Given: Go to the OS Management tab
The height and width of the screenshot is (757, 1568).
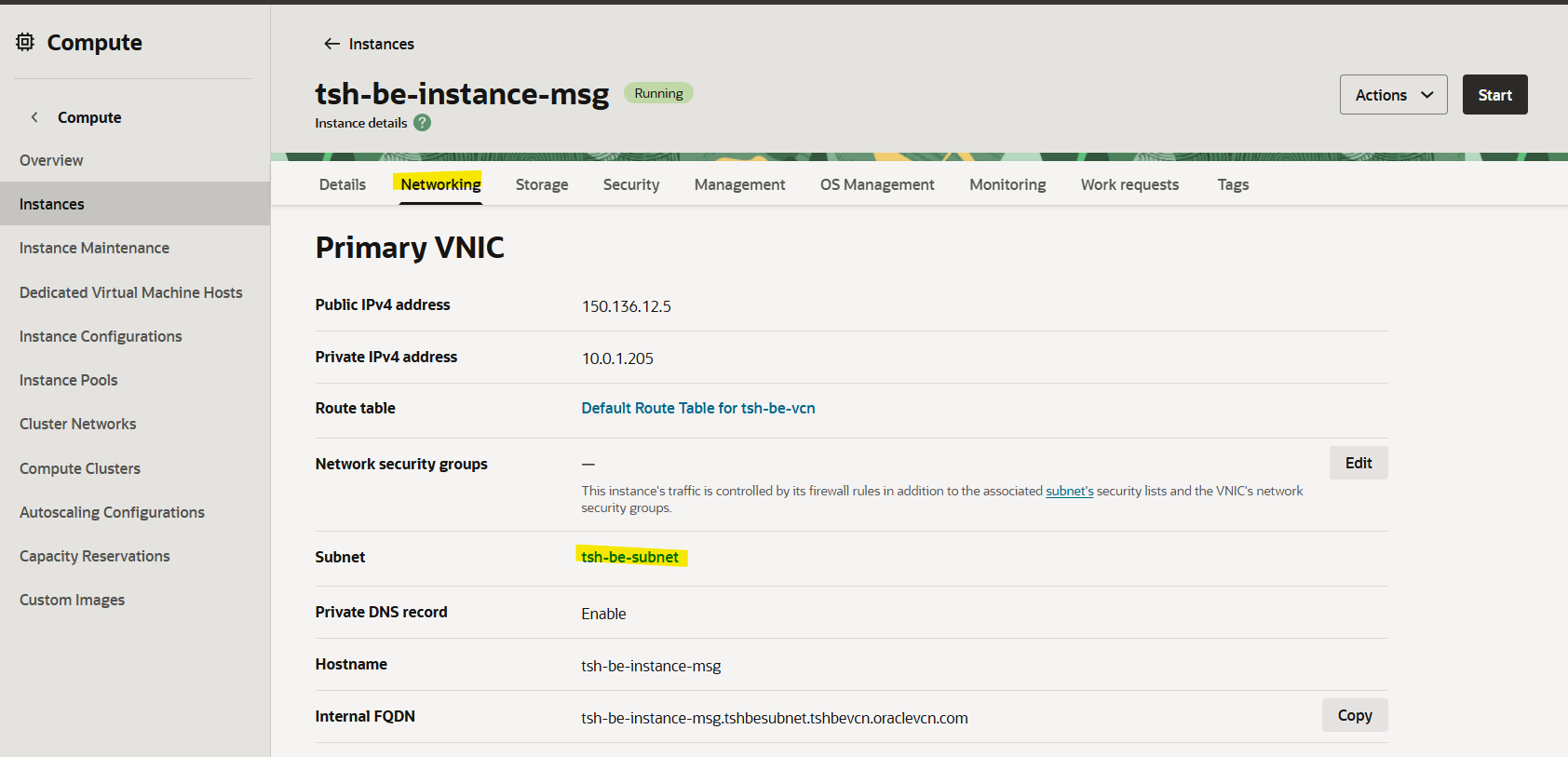Looking at the screenshot, I should point(876,184).
